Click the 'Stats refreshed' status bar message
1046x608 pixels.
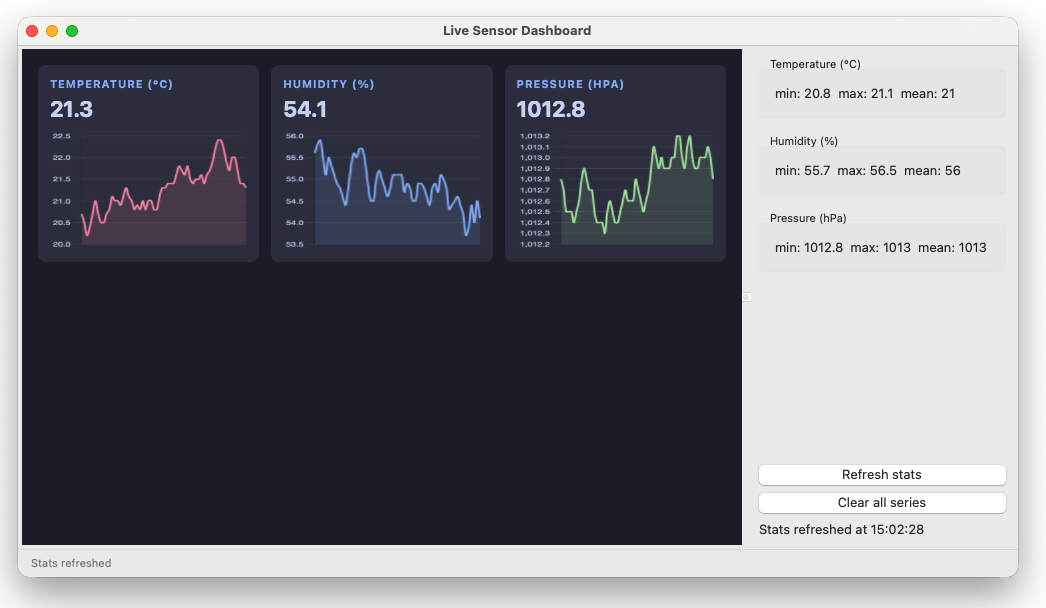pyautogui.click(x=71, y=563)
